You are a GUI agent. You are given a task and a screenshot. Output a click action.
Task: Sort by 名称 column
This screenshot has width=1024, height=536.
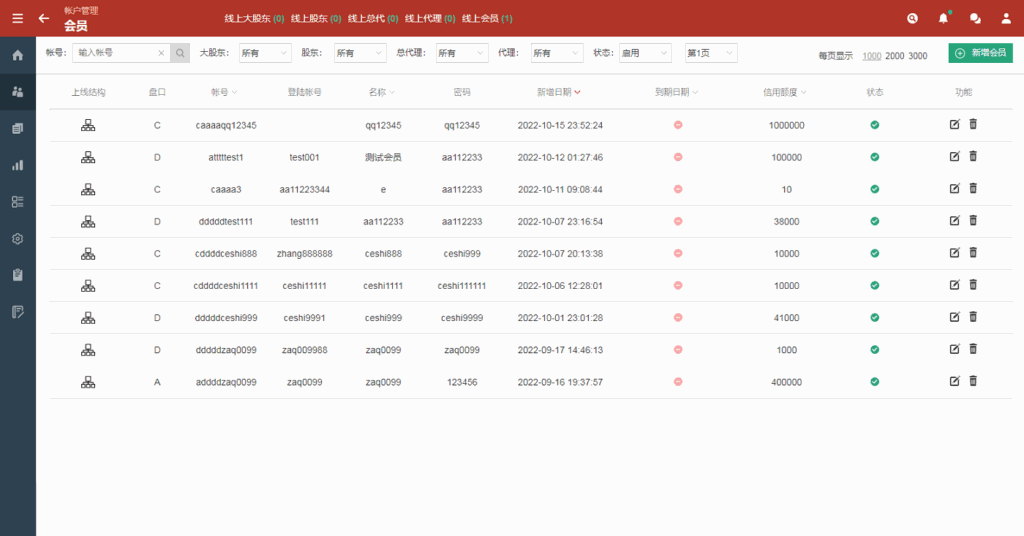coord(382,92)
